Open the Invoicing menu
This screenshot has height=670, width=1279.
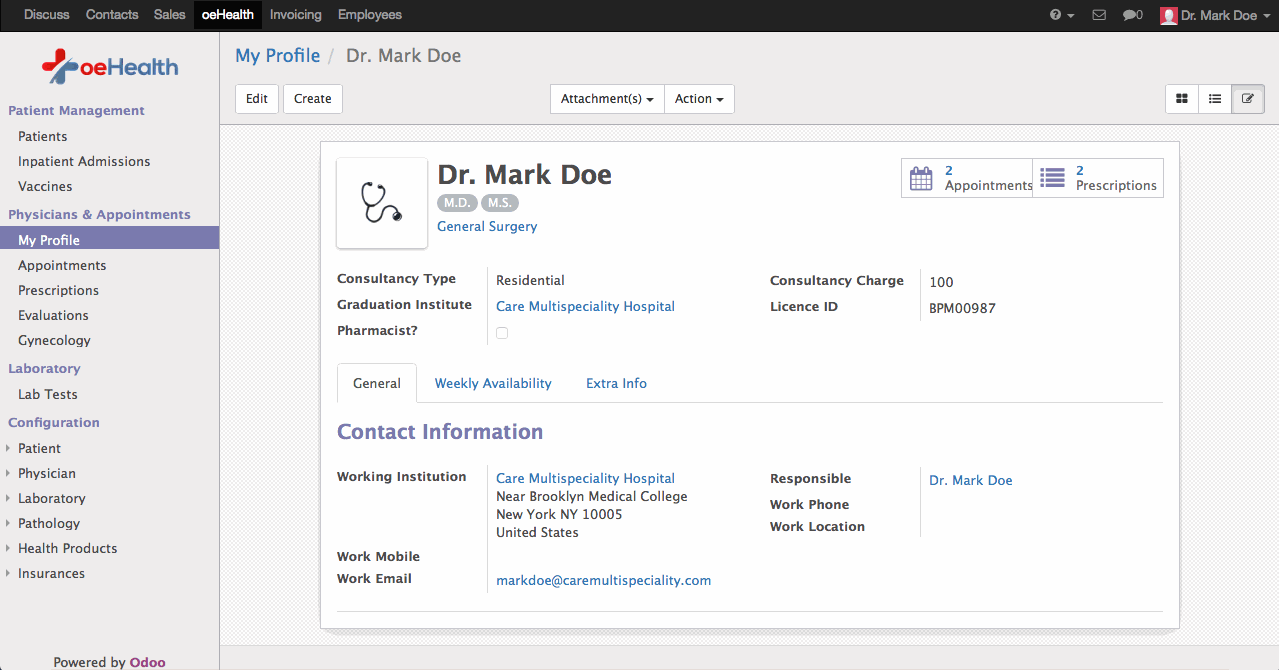click(x=296, y=15)
